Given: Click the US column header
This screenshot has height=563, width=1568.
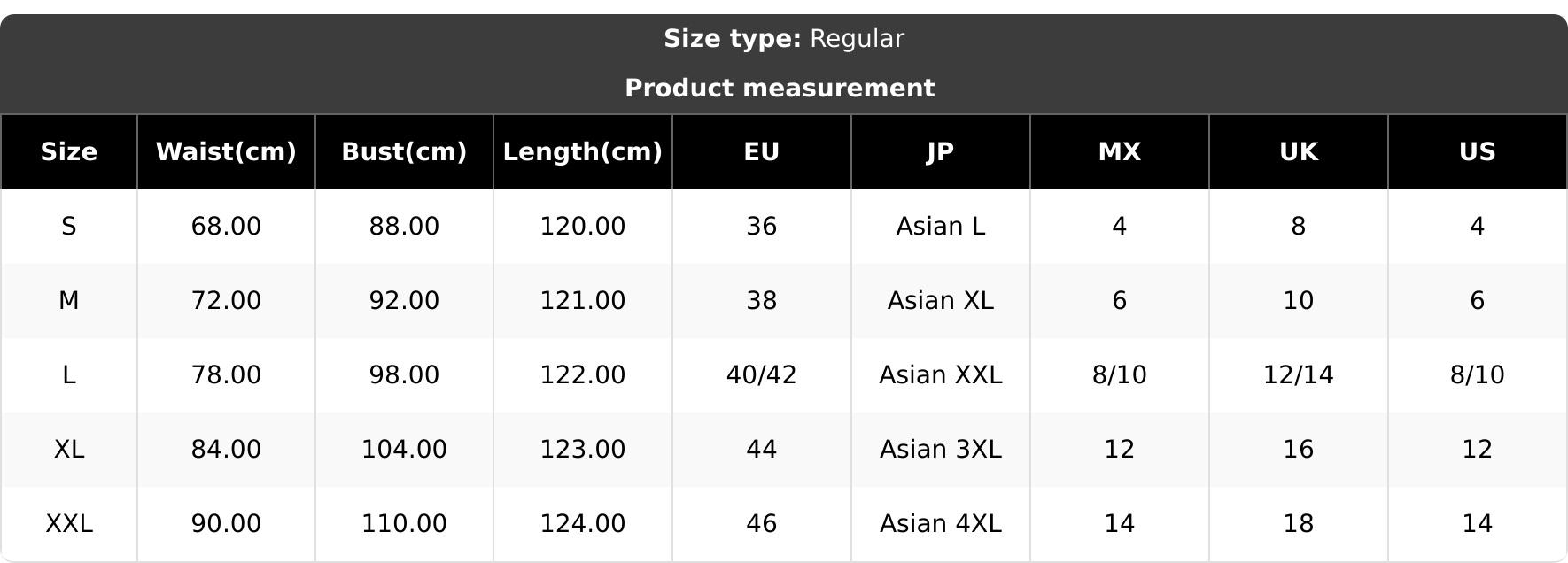Looking at the screenshot, I should [x=1478, y=152].
